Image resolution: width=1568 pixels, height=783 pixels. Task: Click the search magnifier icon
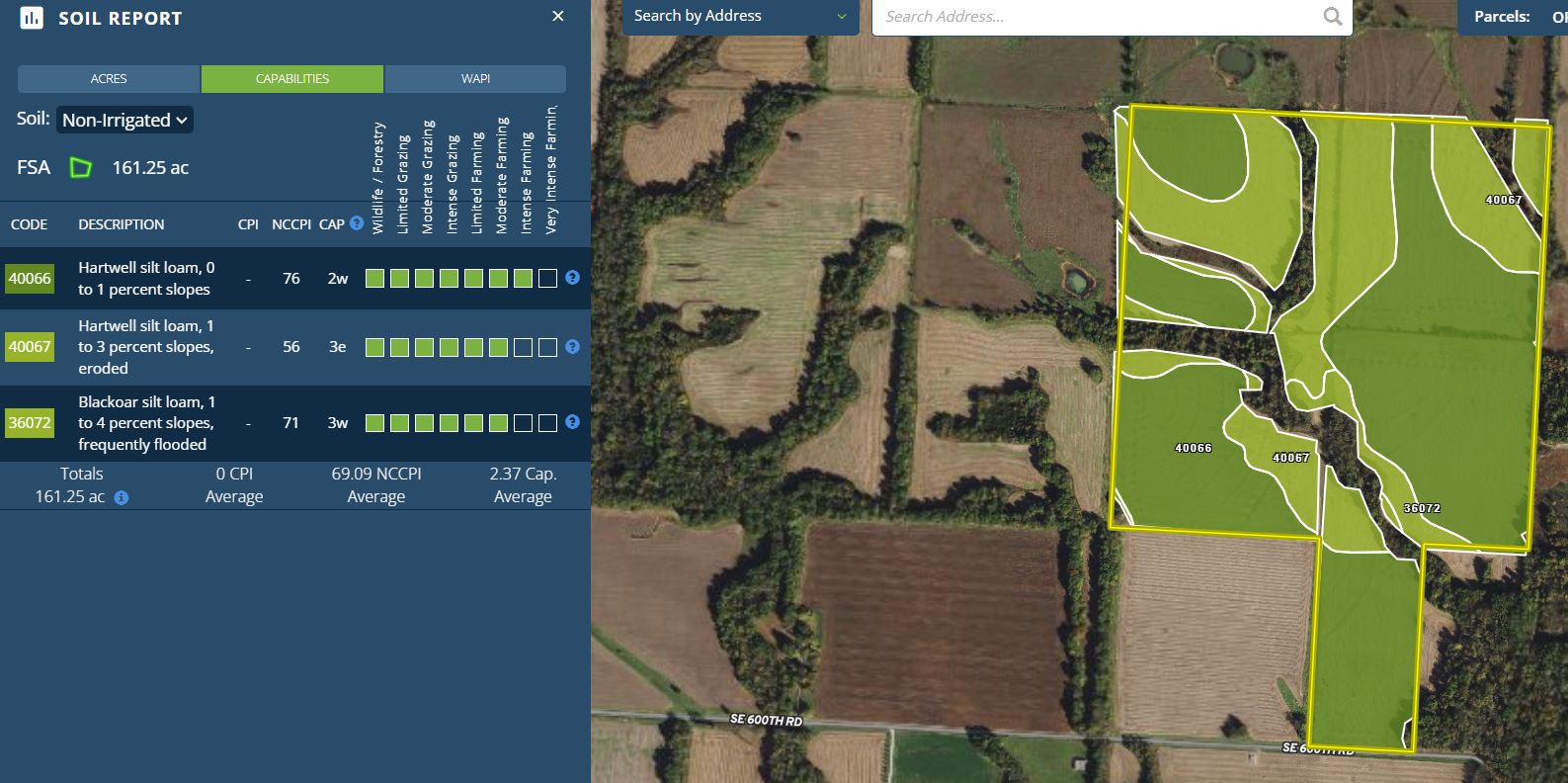[x=1332, y=17]
